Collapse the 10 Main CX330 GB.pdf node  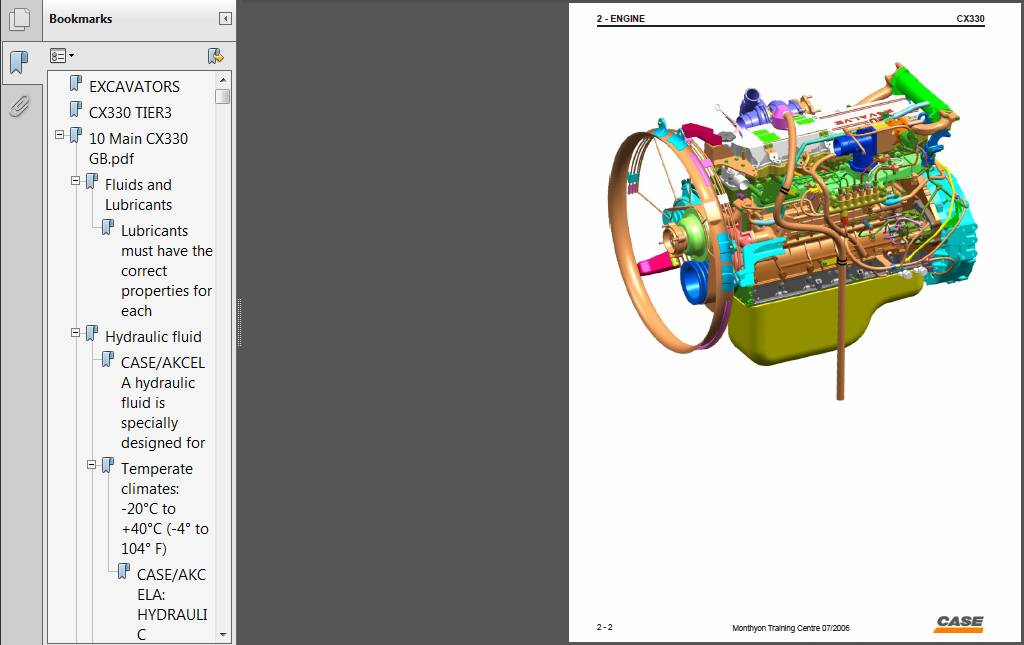coord(59,135)
